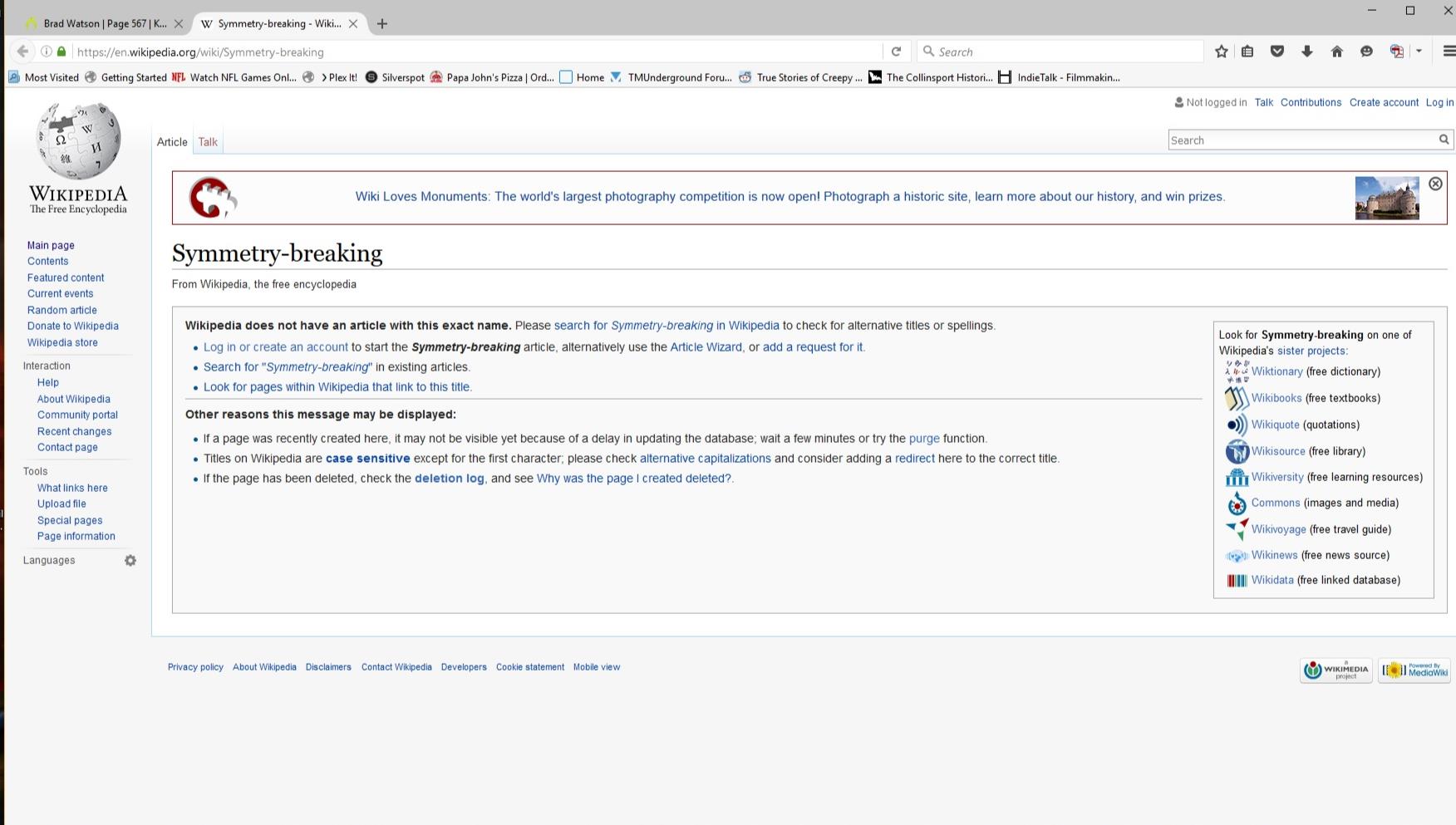Open the case sensitive link
Viewport: 1456px width, 825px height.
[368, 459]
